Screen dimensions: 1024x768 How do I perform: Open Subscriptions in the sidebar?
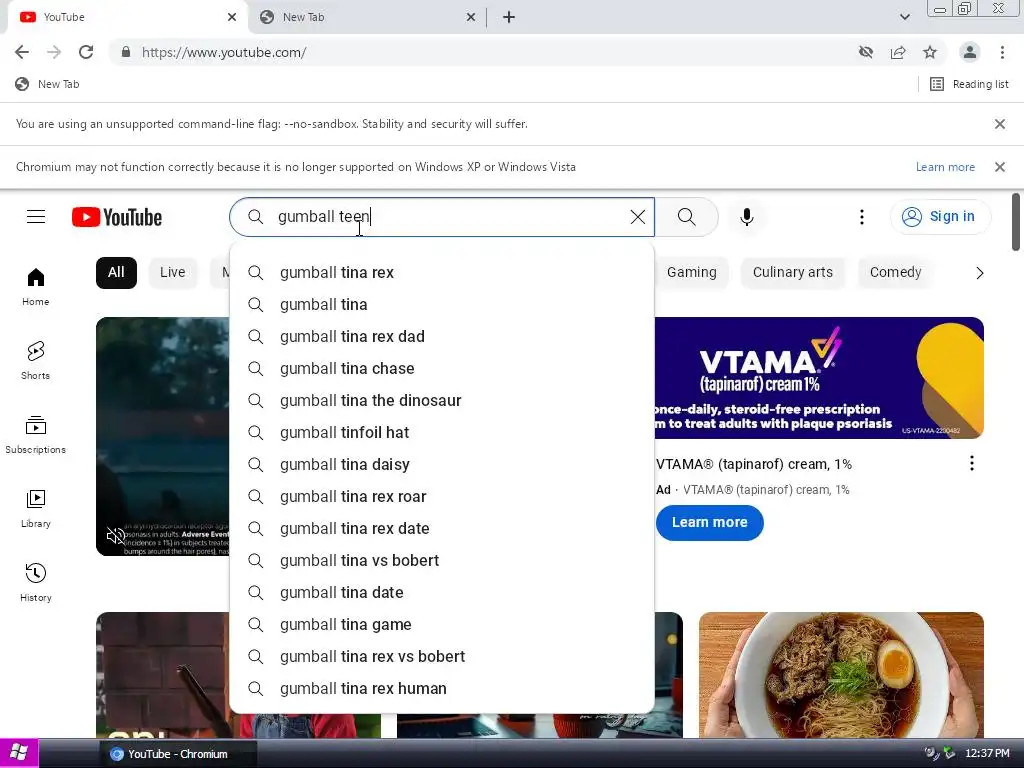click(x=35, y=434)
